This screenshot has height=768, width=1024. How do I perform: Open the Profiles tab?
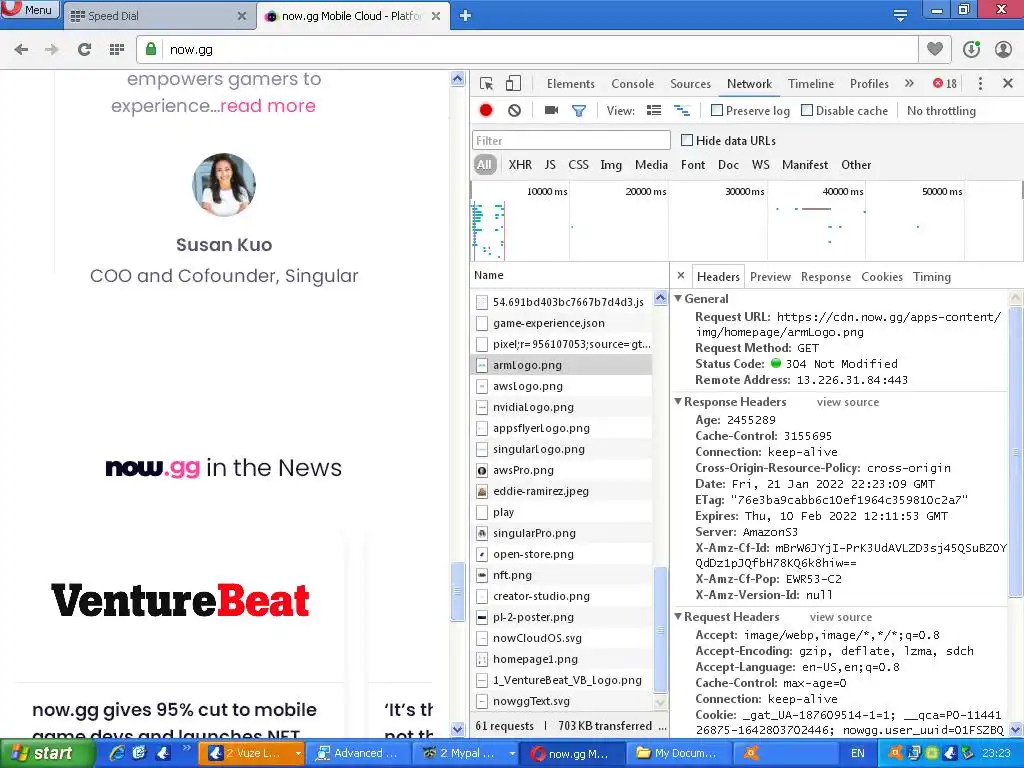point(869,84)
